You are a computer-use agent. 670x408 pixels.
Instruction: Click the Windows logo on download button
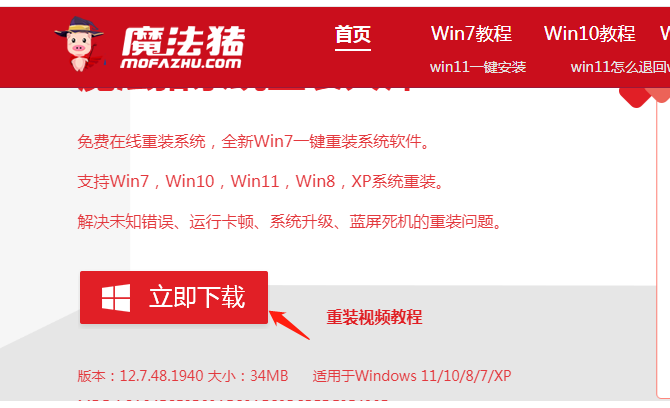(x=116, y=298)
